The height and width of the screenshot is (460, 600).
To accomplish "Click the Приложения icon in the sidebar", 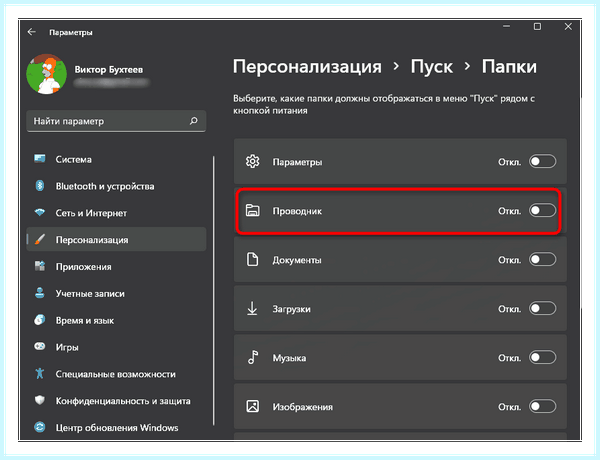I will pyautogui.click(x=40, y=266).
